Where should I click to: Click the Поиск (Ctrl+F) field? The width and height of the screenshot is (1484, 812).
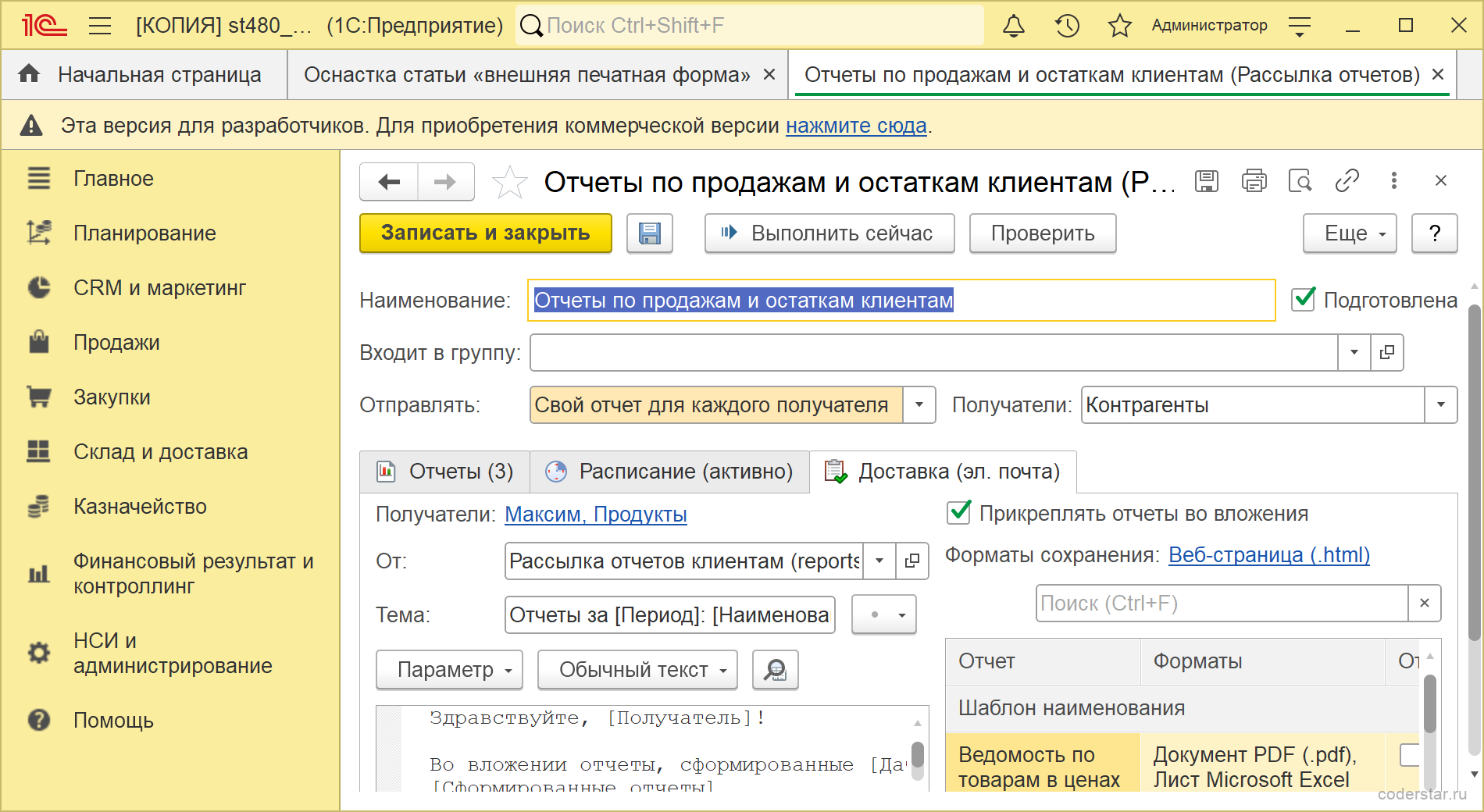pyautogui.click(x=1222, y=603)
